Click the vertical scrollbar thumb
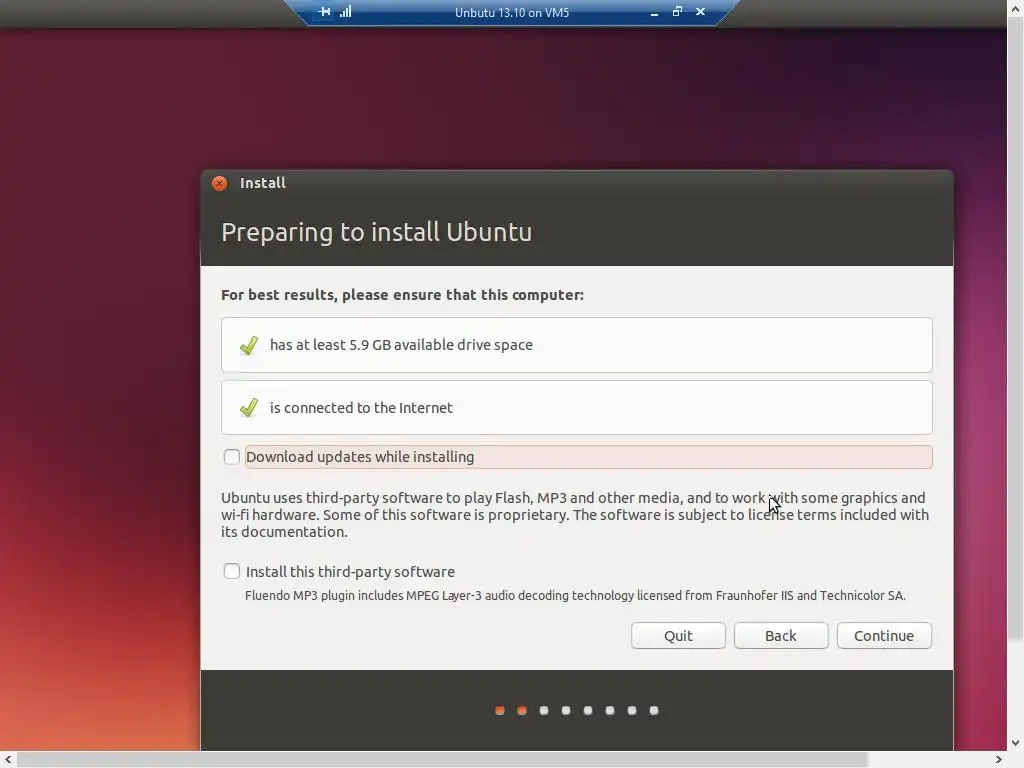The width and height of the screenshot is (1024, 768). pos(1016,328)
